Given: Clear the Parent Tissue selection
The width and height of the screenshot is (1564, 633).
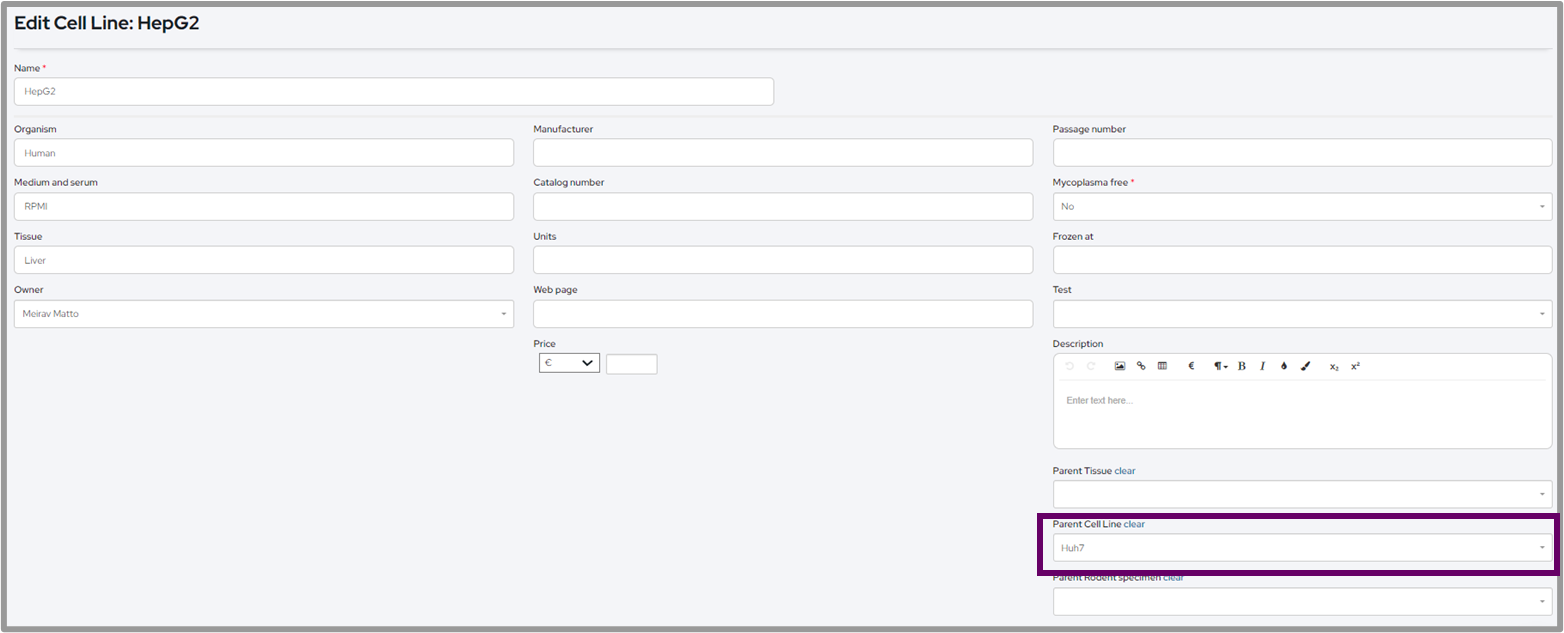Looking at the screenshot, I should [1125, 471].
